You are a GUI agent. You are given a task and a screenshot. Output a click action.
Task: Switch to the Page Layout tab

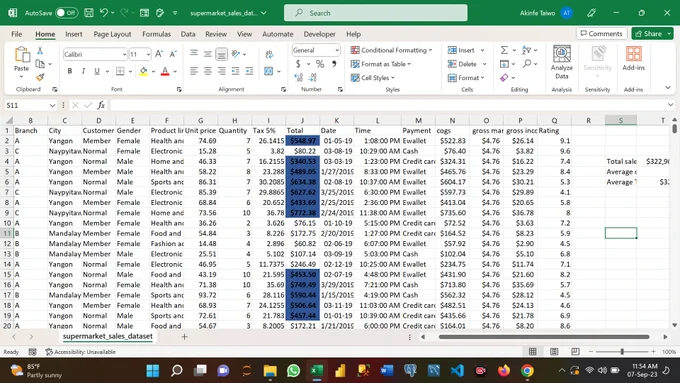coord(112,34)
